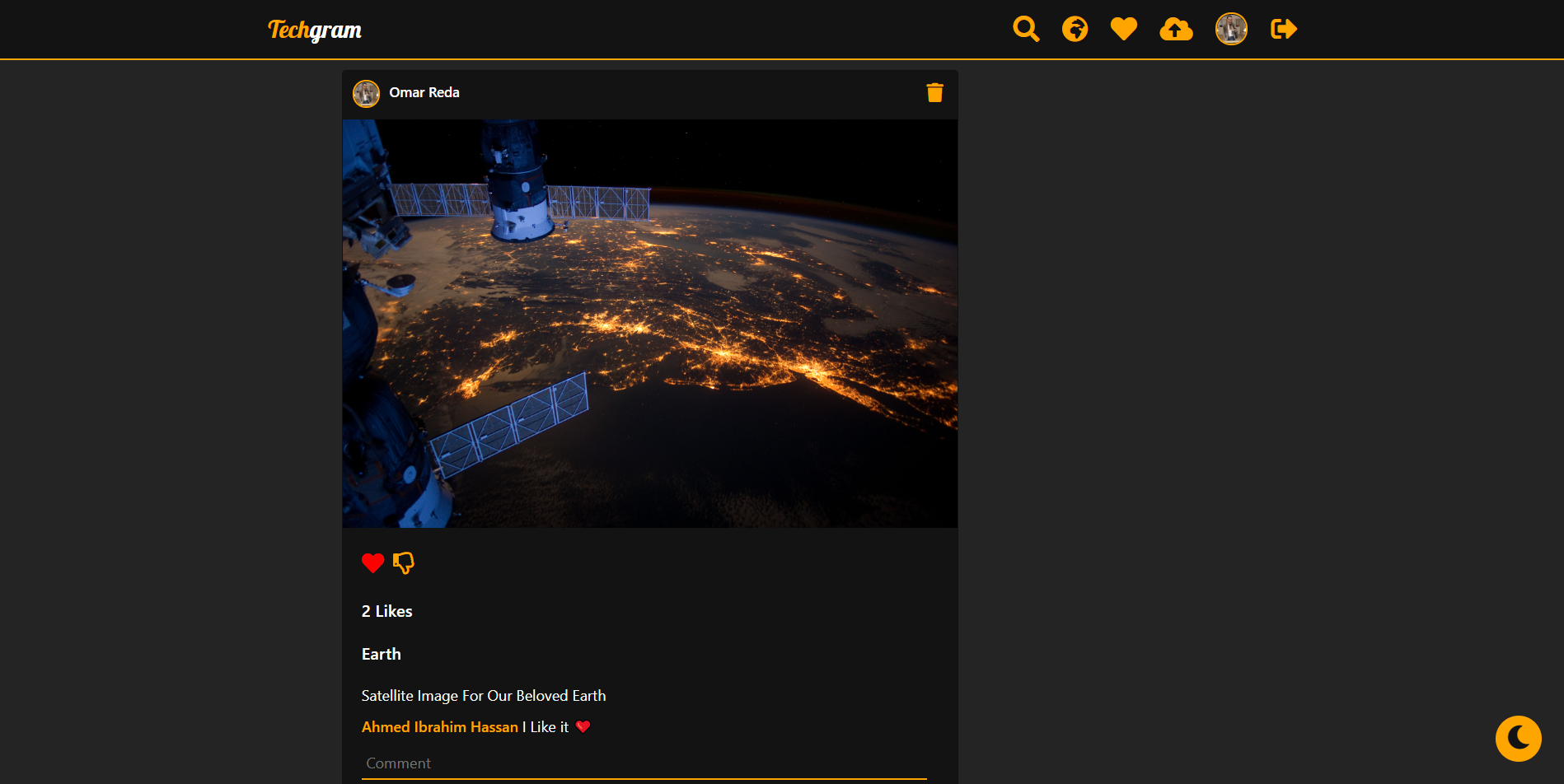This screenshot has width=1564, height=784.
Task: Open the Earth satellite post image
Action: tap(650, 324)
